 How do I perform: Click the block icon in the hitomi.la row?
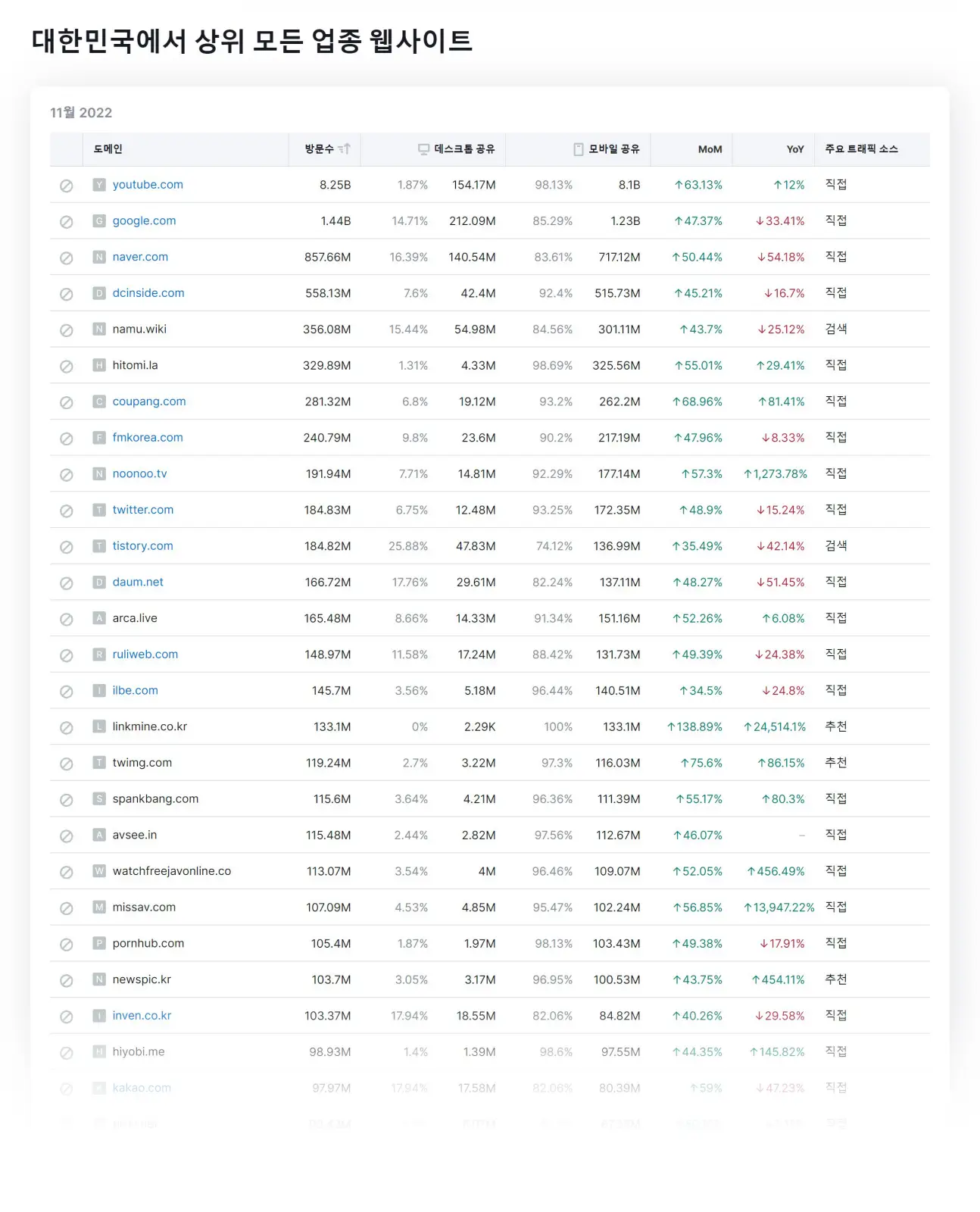pyautogui.click(x=67, y=367)
